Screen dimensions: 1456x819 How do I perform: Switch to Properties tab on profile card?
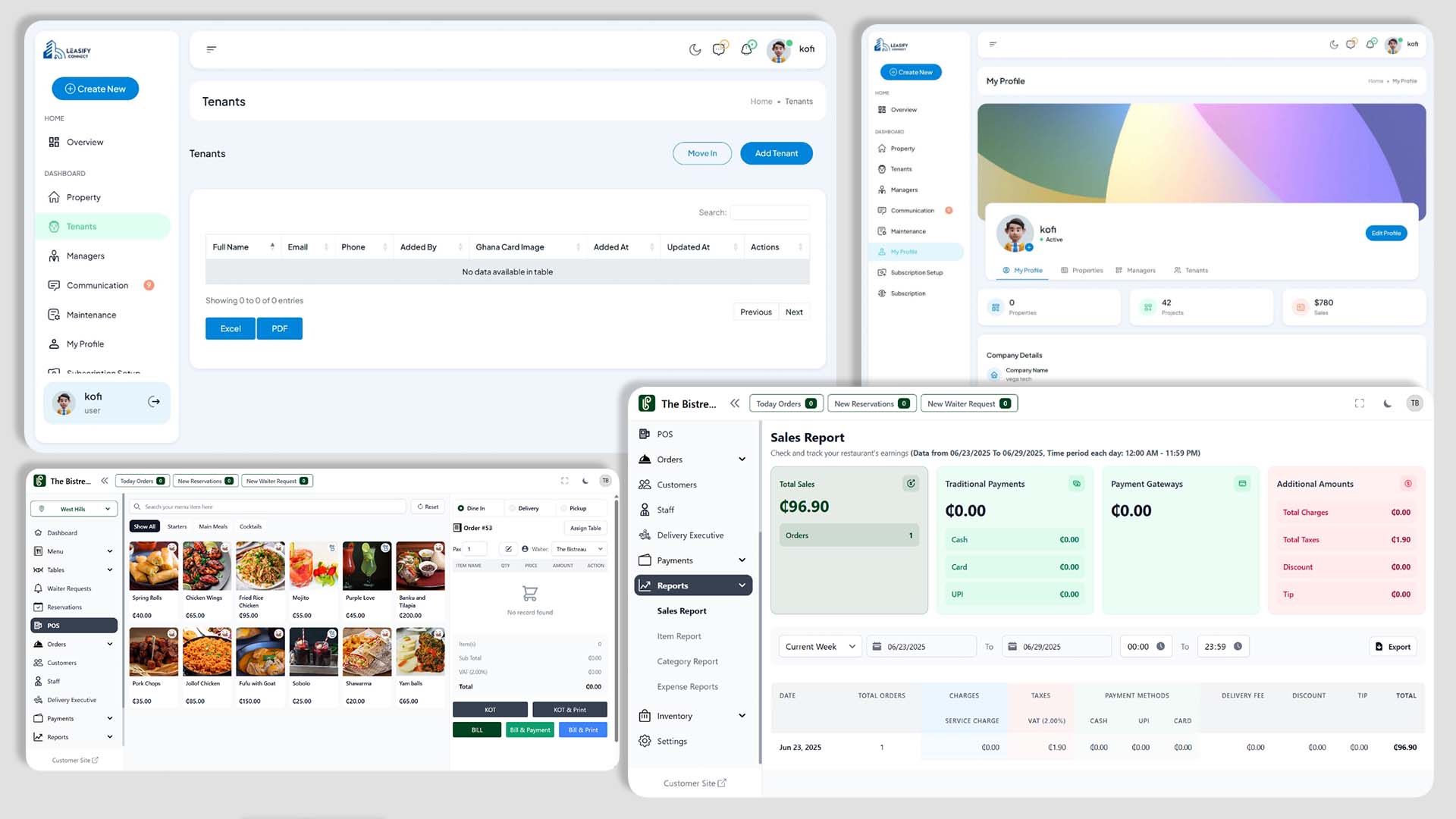[x=1082, y=270]
